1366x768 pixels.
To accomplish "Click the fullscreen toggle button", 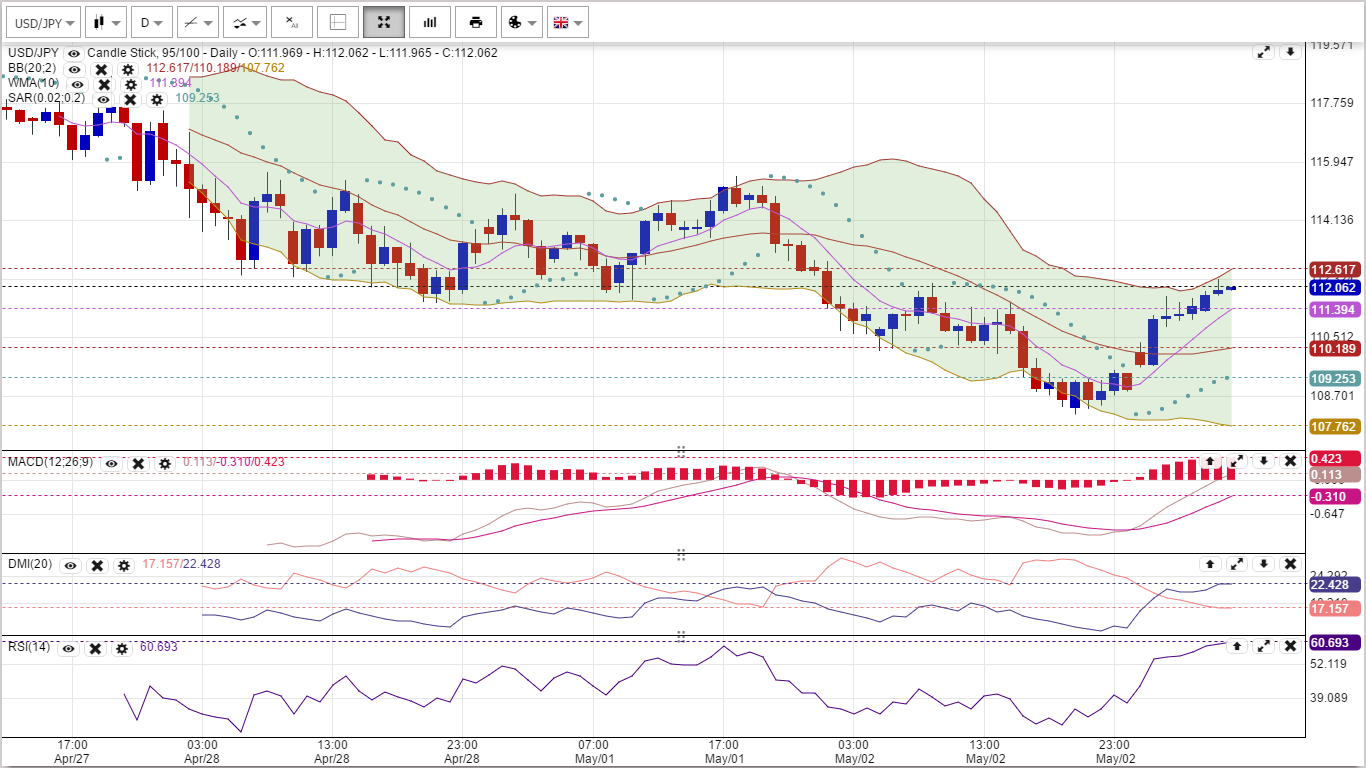I will pos(384,22).
